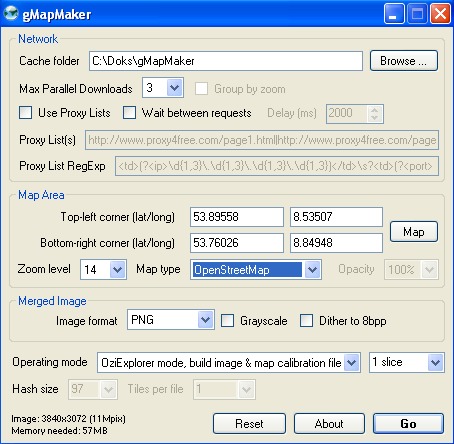Maximize the gMapMaker window
The width and height of the screenshot is (454, 444).
click(x=417, y=14)
